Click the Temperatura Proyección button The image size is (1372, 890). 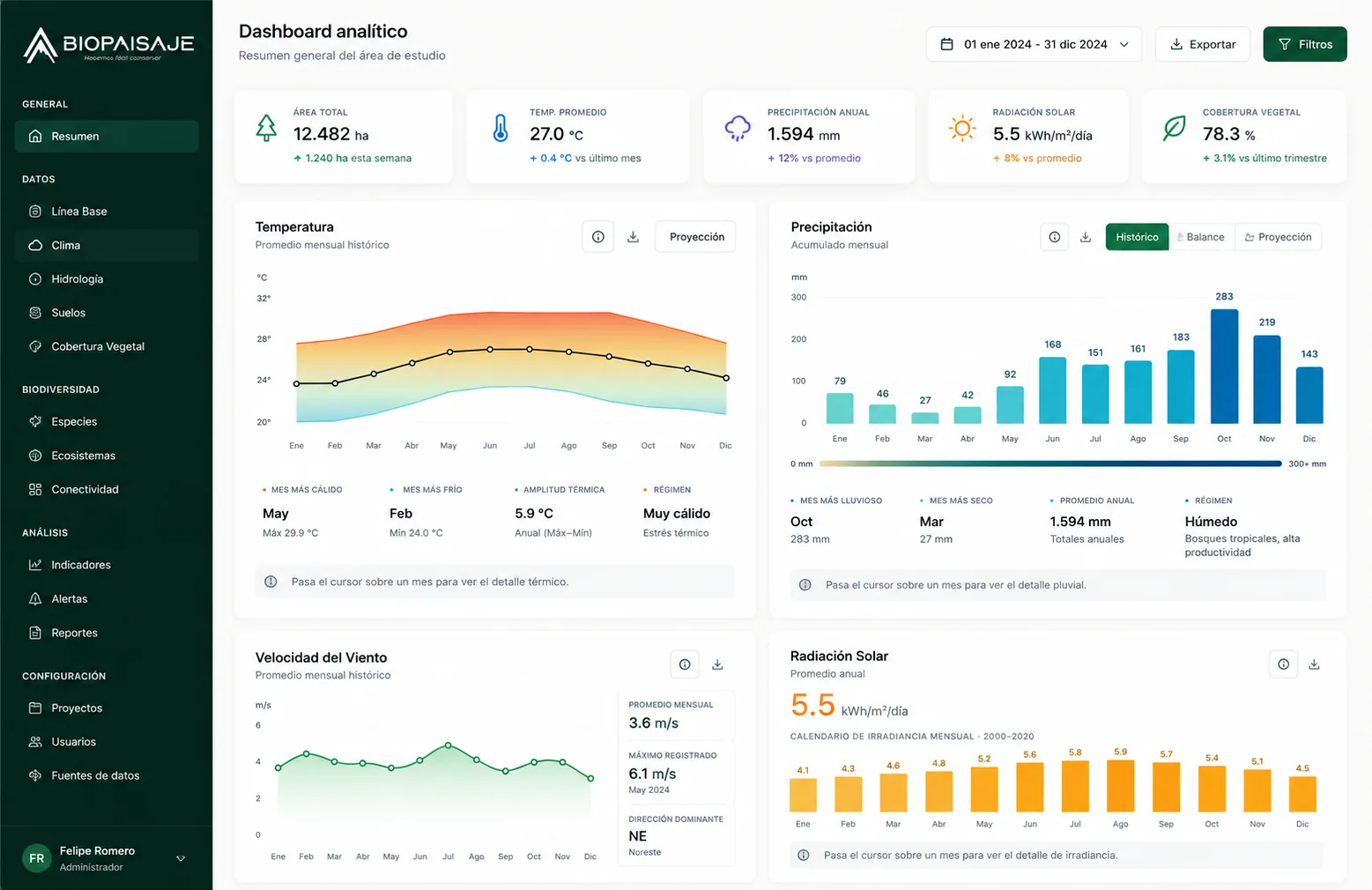(696, 237)
